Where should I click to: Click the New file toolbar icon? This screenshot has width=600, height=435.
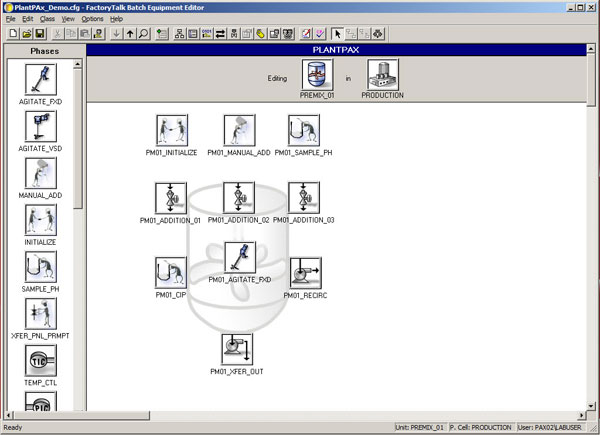click(x=13, y=34)
